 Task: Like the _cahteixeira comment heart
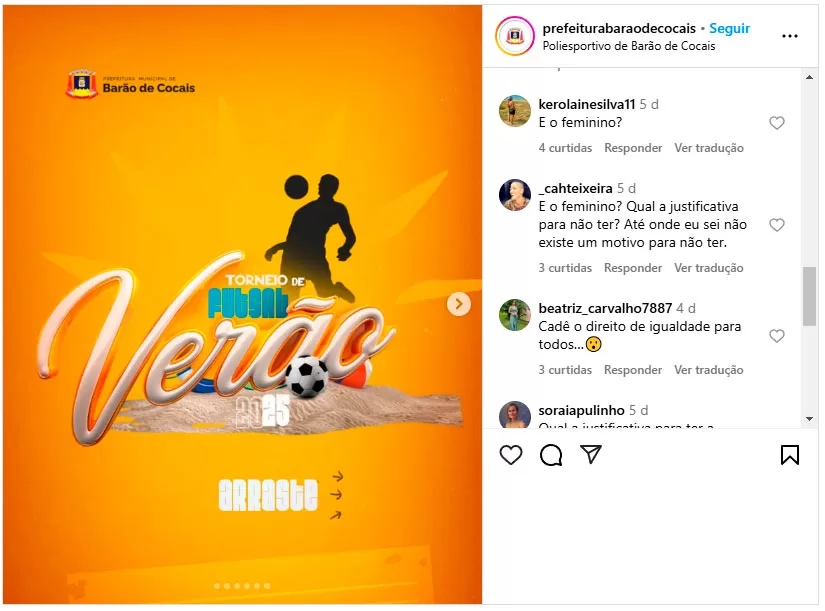777,225
